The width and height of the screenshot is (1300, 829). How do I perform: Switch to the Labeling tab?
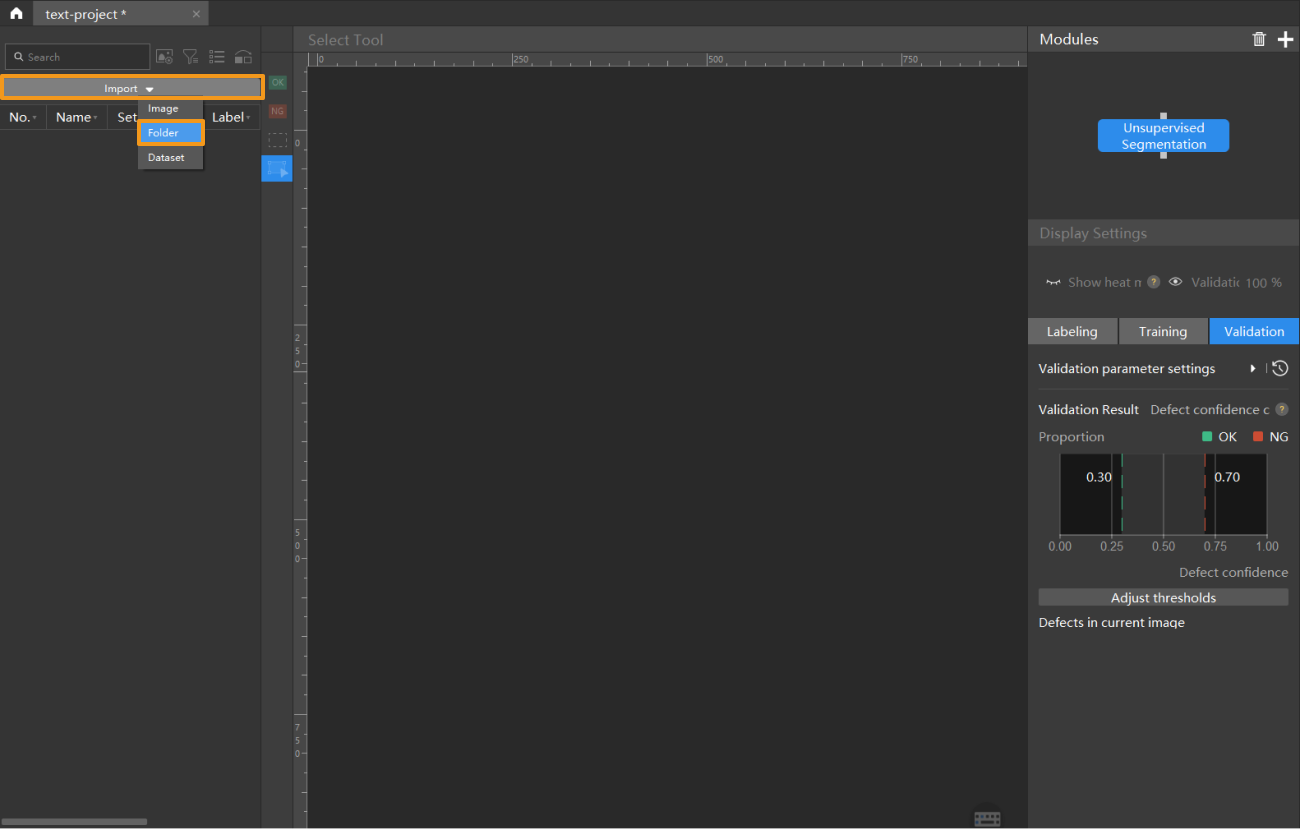tap(1072, 331)
